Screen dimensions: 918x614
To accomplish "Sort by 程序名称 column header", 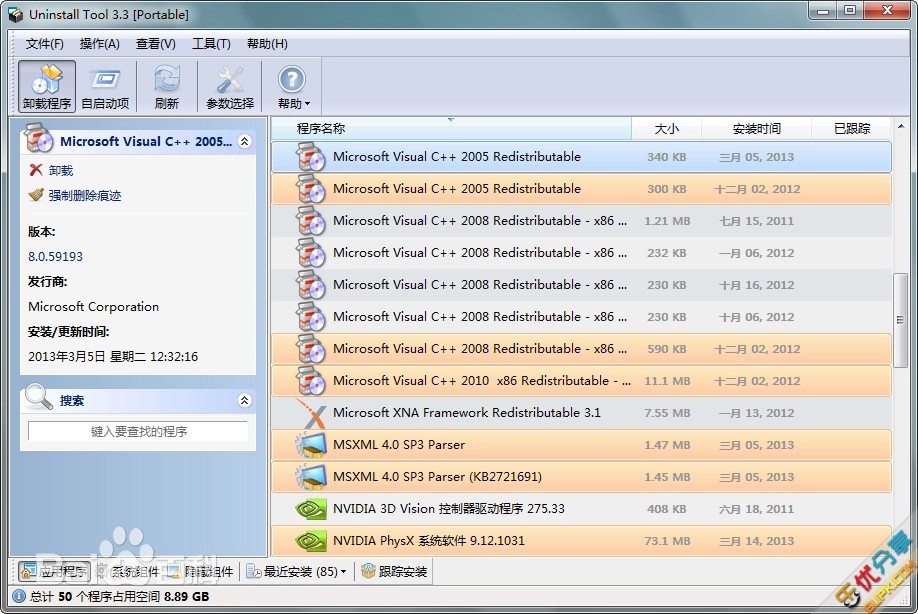I will pyautogui.click(x=451, y=129).
